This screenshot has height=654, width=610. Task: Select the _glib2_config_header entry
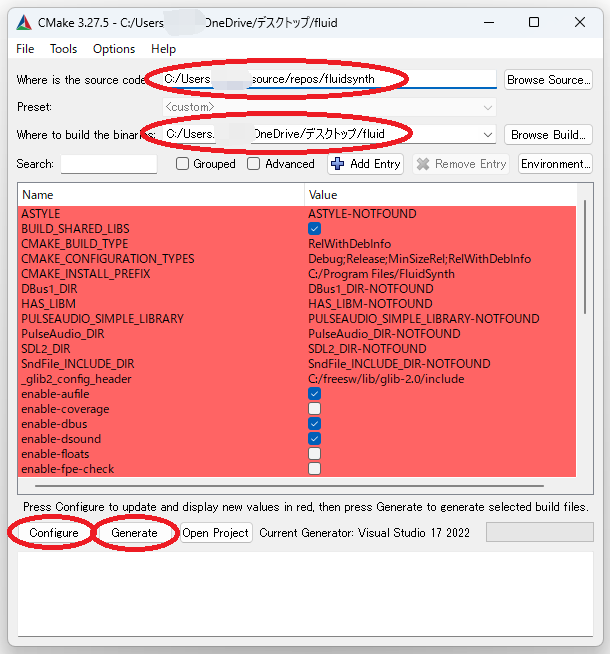pyautogui.click(x=76, y=379)
